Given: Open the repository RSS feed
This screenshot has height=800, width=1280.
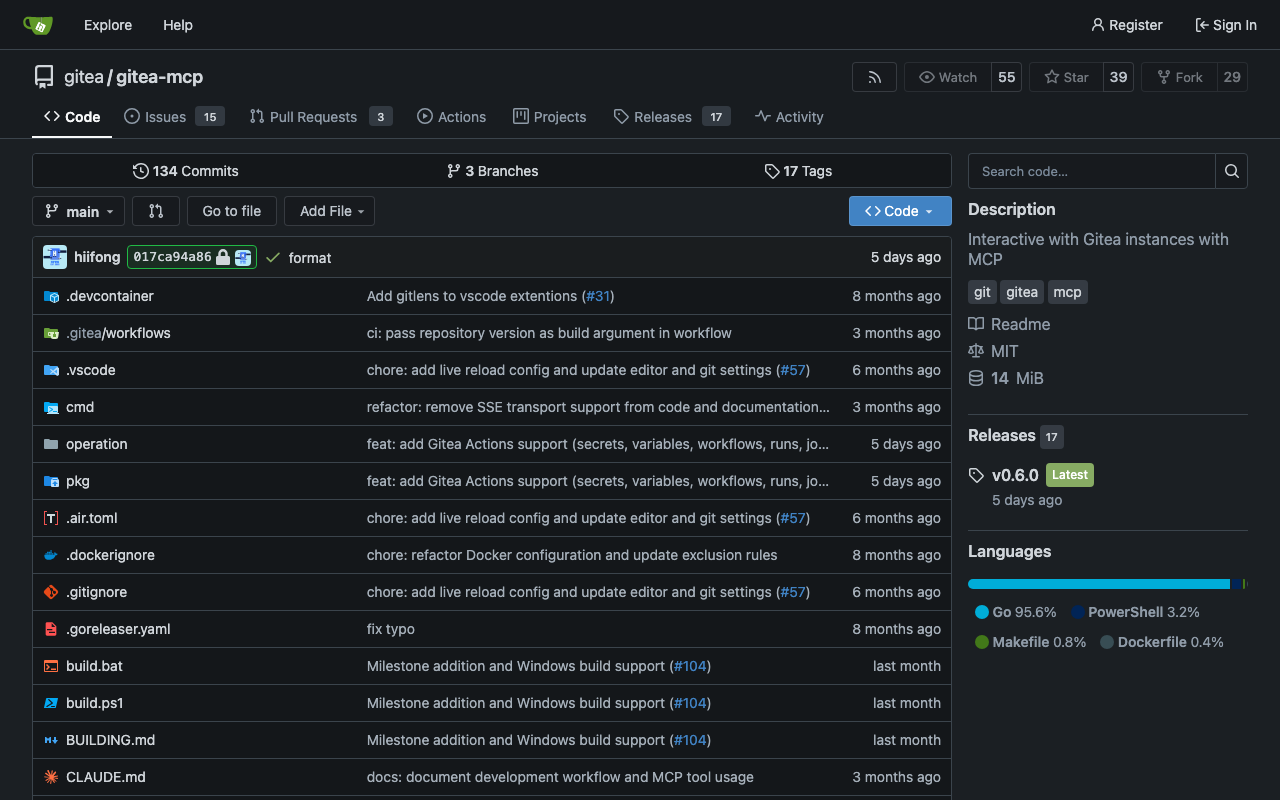Looking at the screenshot, I should pyautogui.click(x=874, y=77).
